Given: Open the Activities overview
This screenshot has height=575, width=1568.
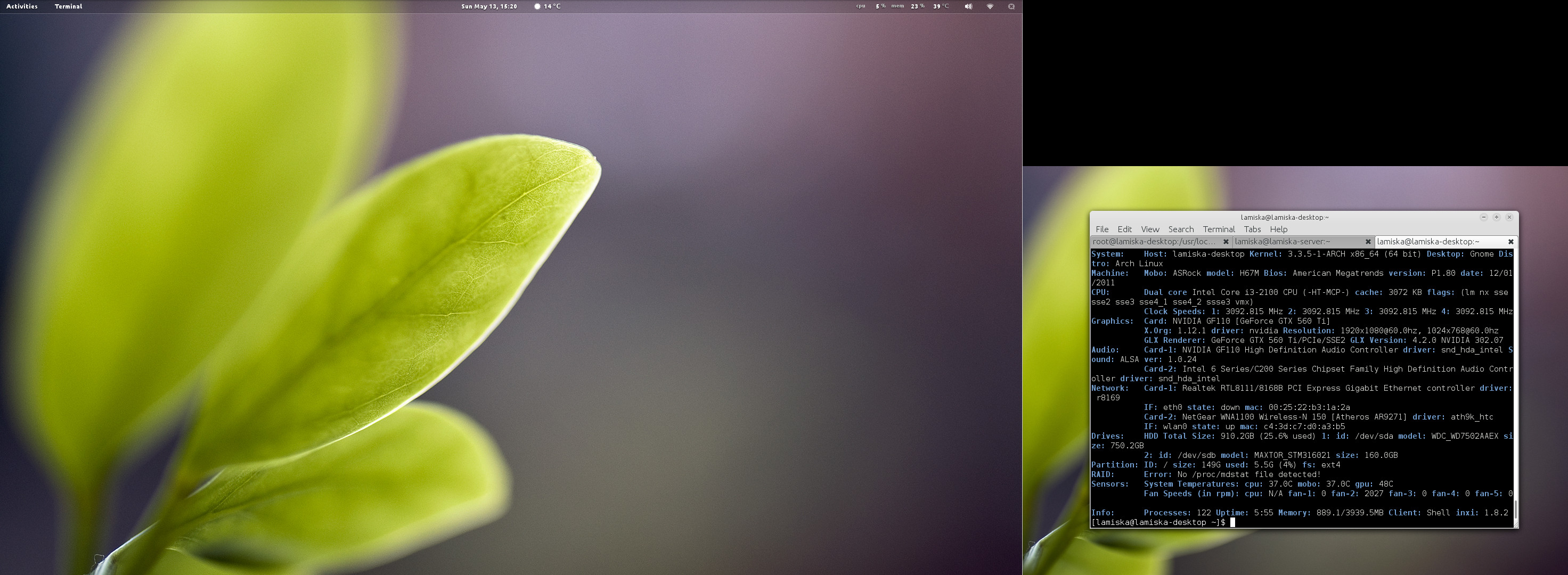Looking at the screenshot, I should [x=22, y=6].
